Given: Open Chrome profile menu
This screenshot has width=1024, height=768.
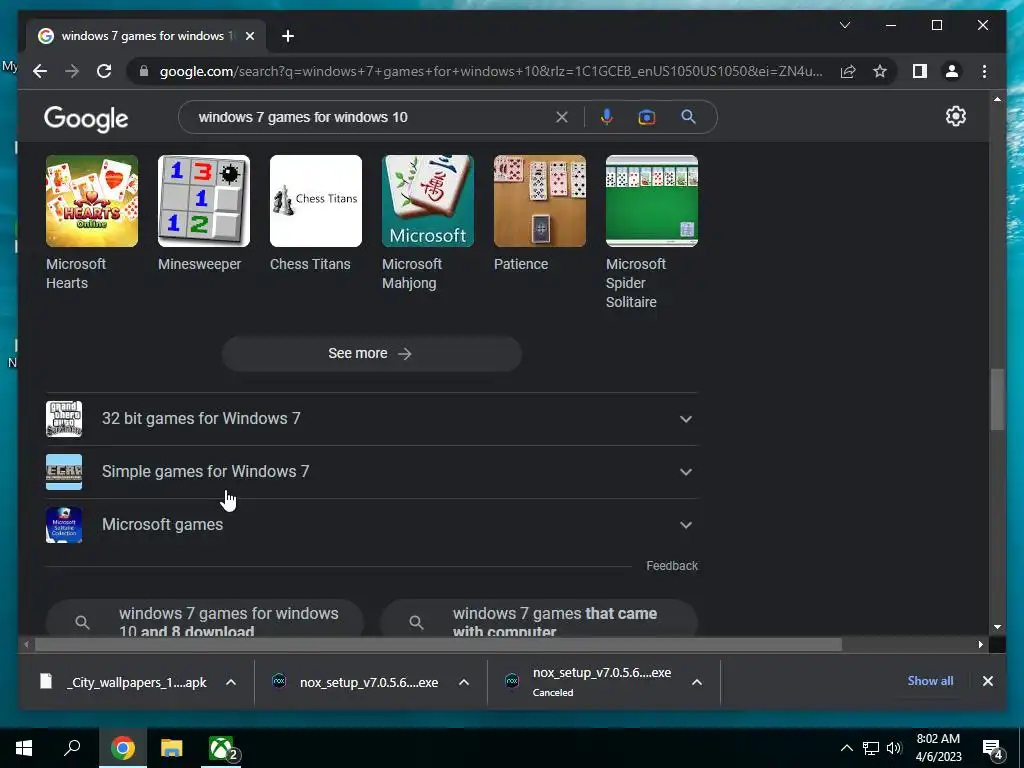Looking at the screenshot, I should 952,71.
